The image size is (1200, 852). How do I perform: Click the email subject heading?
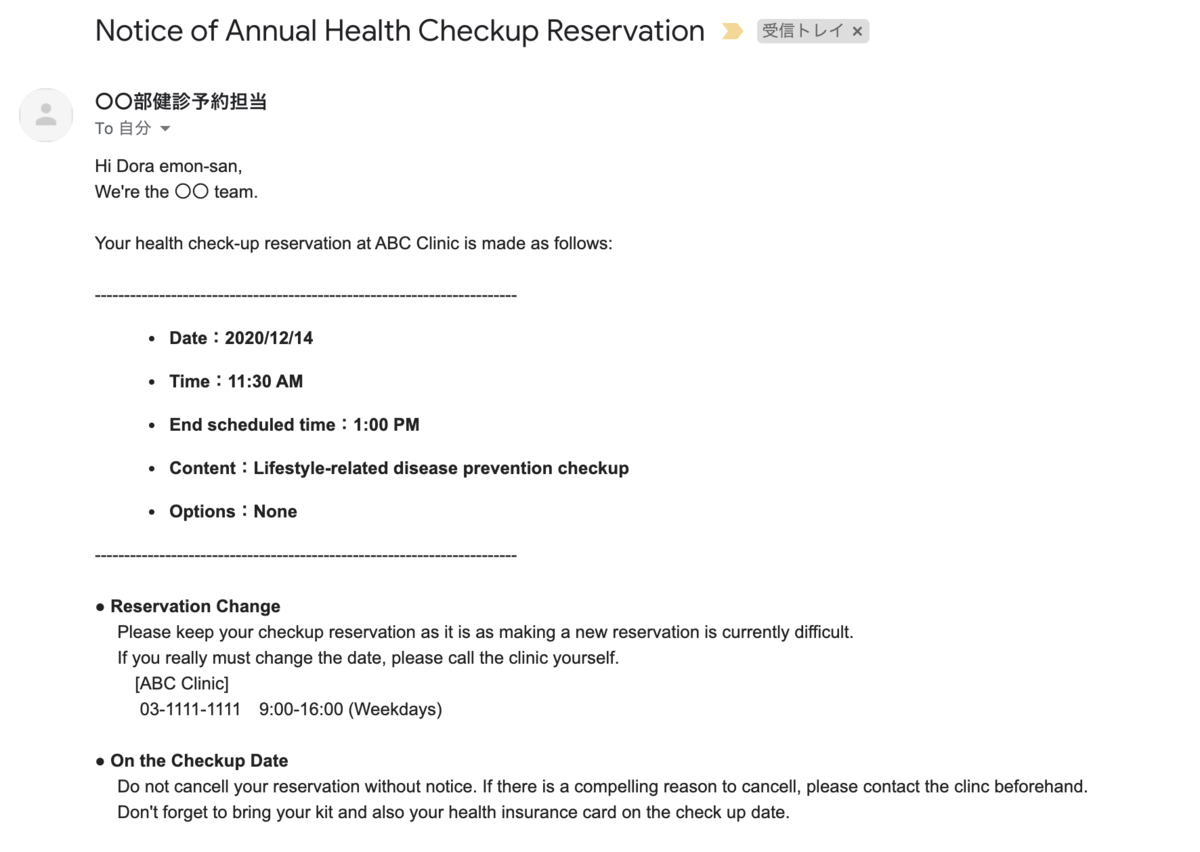[400, 31]
